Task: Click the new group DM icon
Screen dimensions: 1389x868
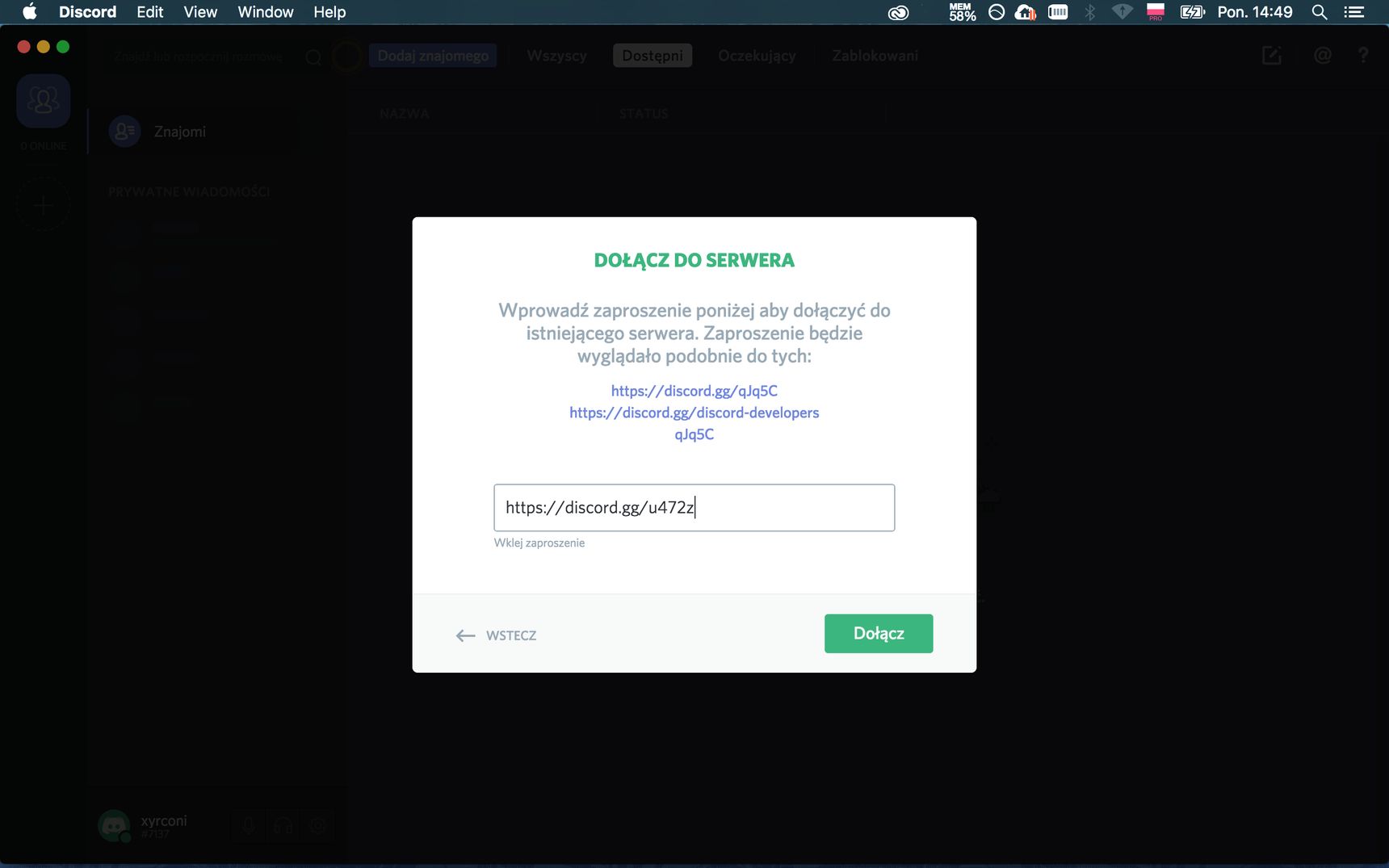Action: point(1272,55)
